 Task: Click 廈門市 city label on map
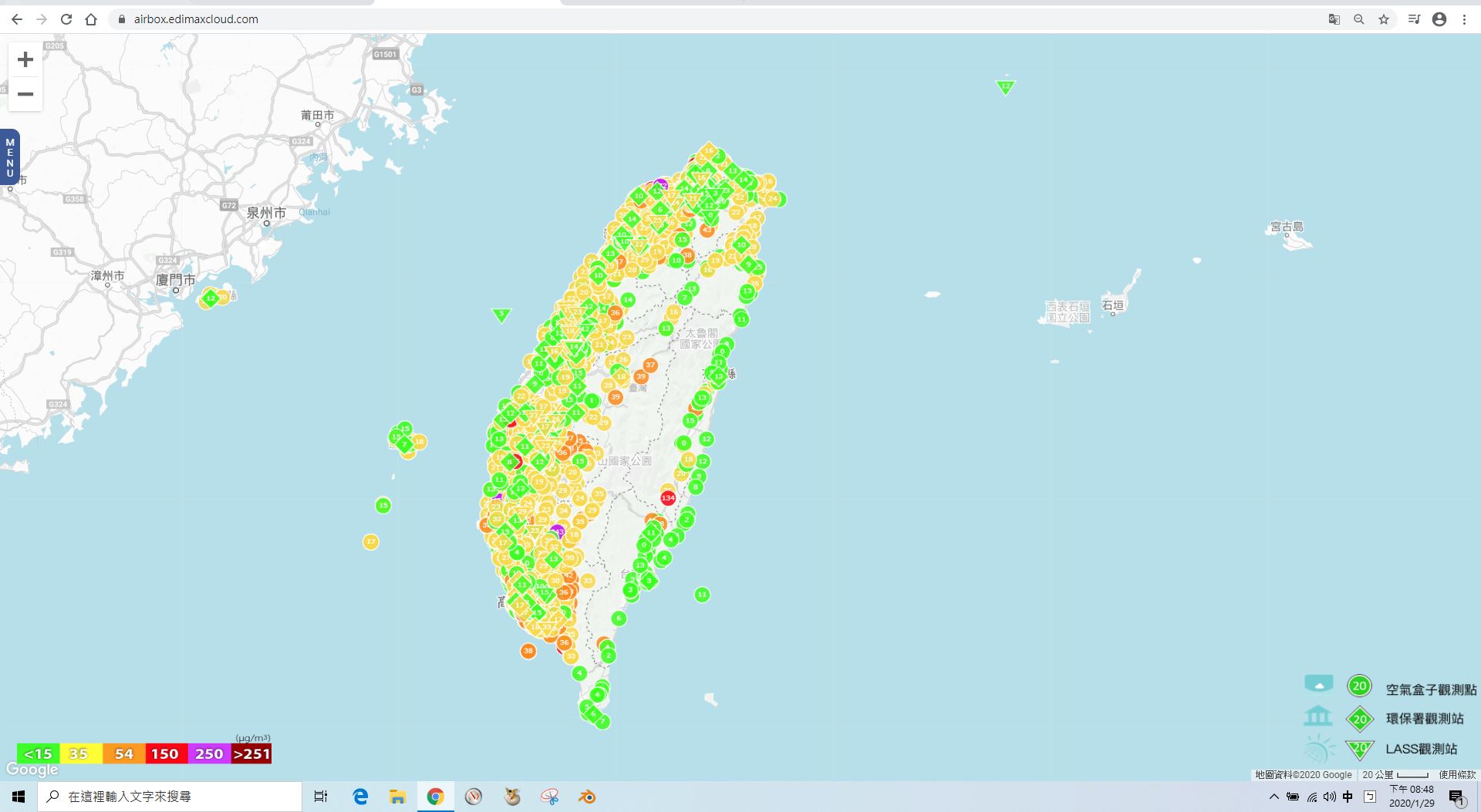click(x=176, y=280)
